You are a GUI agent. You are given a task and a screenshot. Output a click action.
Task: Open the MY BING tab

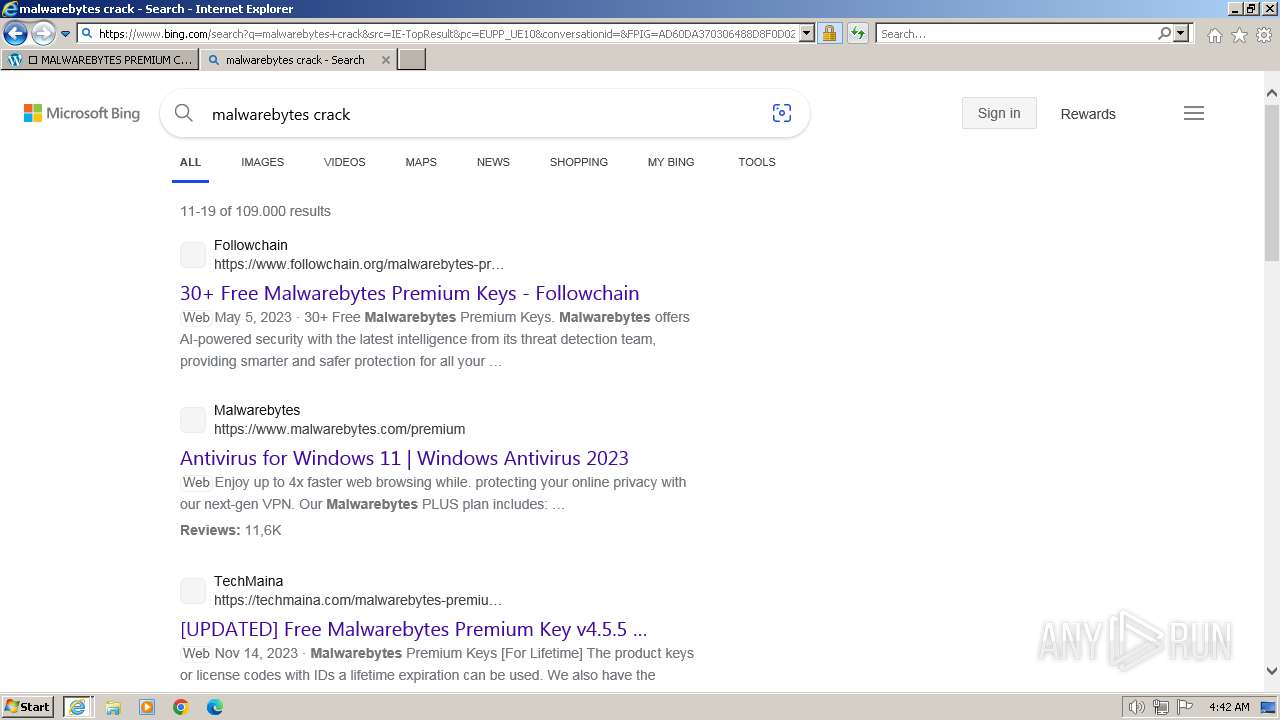point(671,162)
